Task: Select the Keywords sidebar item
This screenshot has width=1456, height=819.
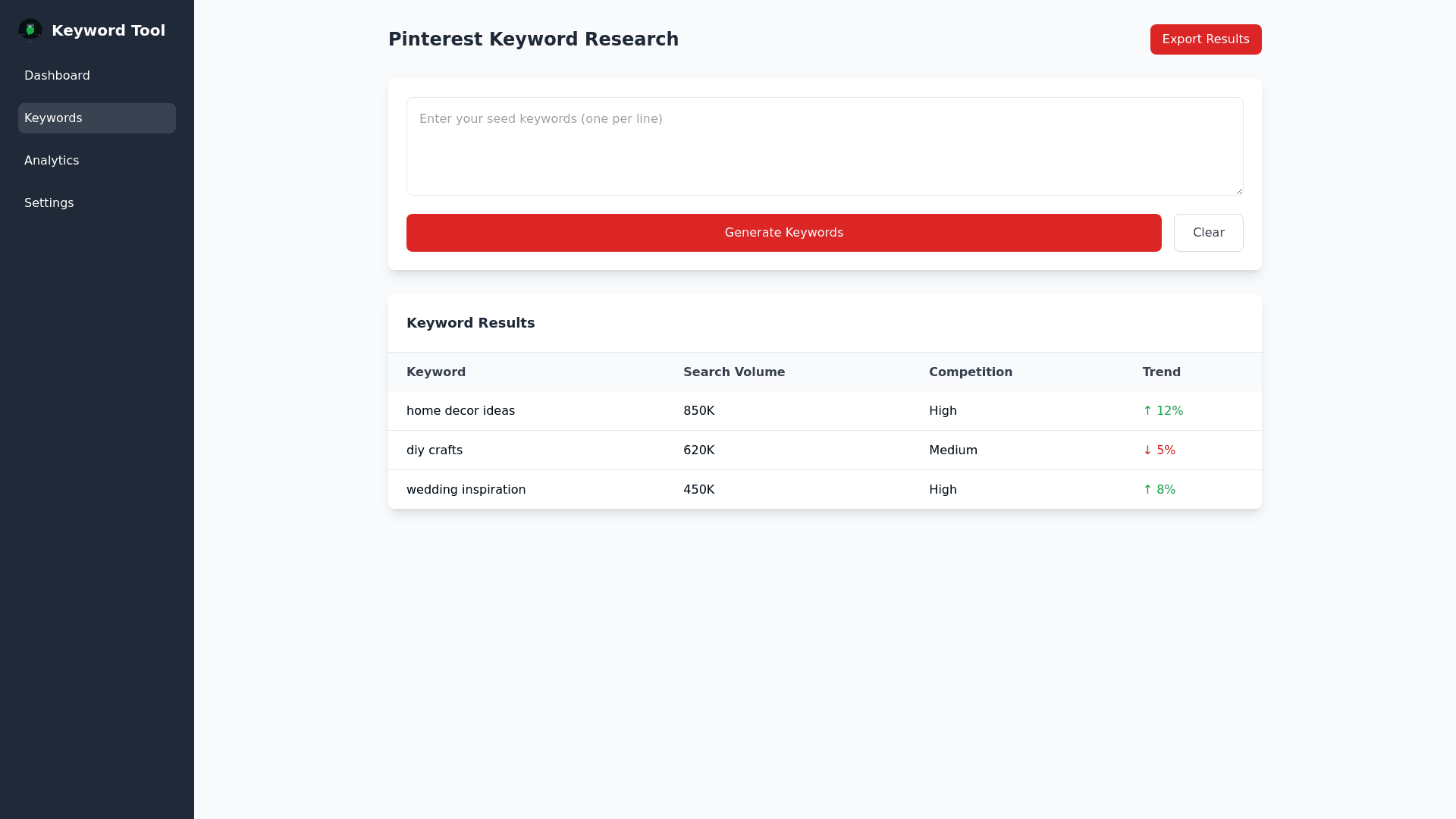Action: point(96,118)
